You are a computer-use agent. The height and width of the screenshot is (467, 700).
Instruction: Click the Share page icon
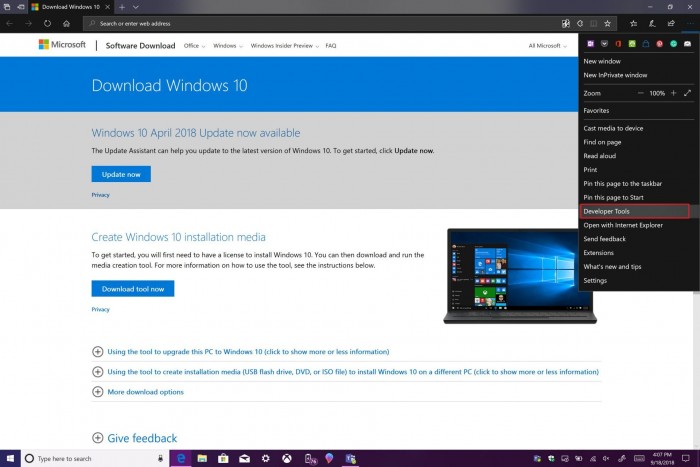click(671, 24)
